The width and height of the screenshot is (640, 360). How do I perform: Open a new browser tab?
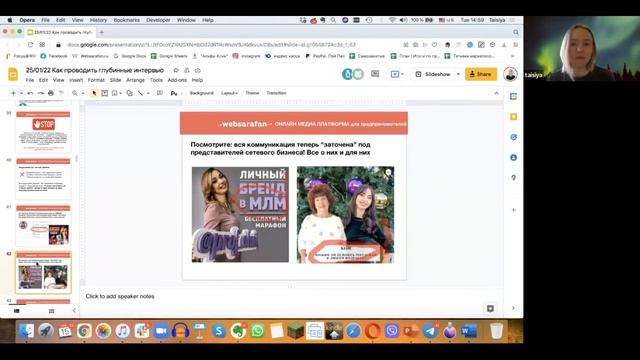pos(102,32)
